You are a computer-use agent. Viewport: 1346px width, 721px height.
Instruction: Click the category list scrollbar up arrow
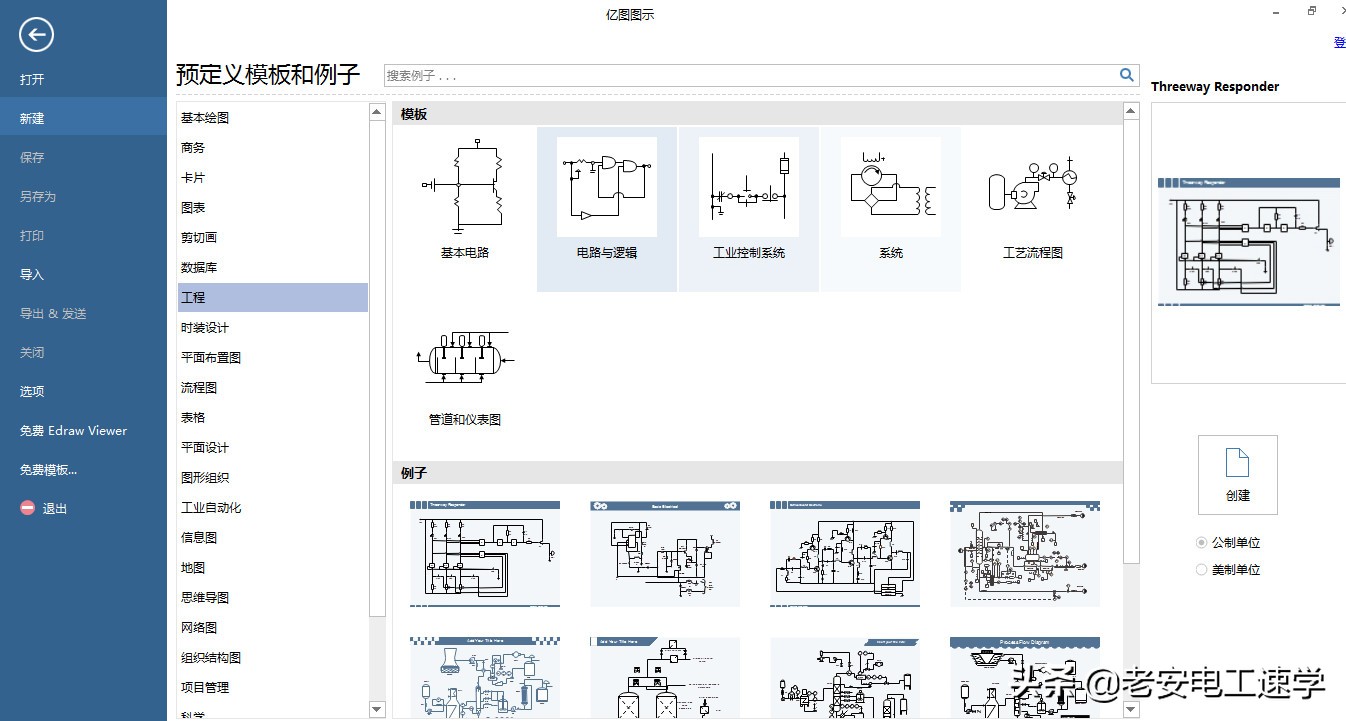[377, 112]
